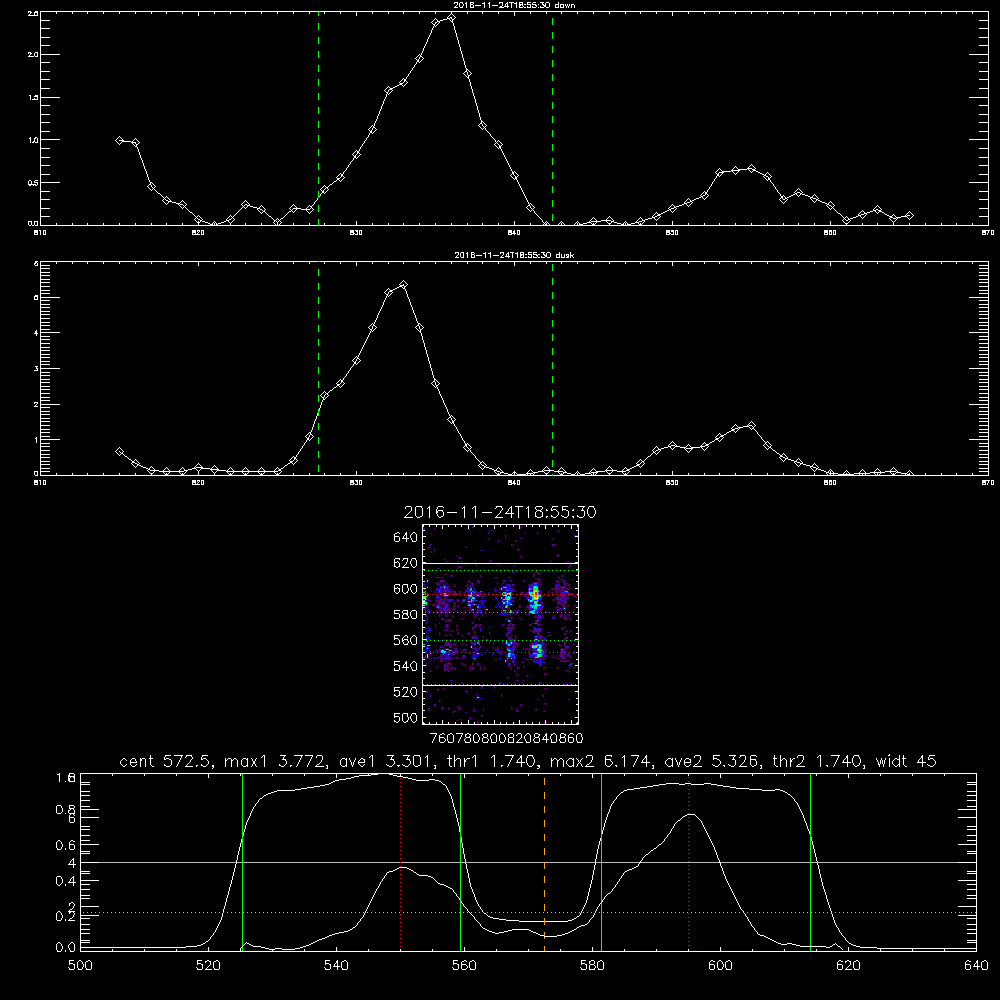Click the '560' y-axis label beside the image
The image size is (1000, 1000).
point(405,640)
